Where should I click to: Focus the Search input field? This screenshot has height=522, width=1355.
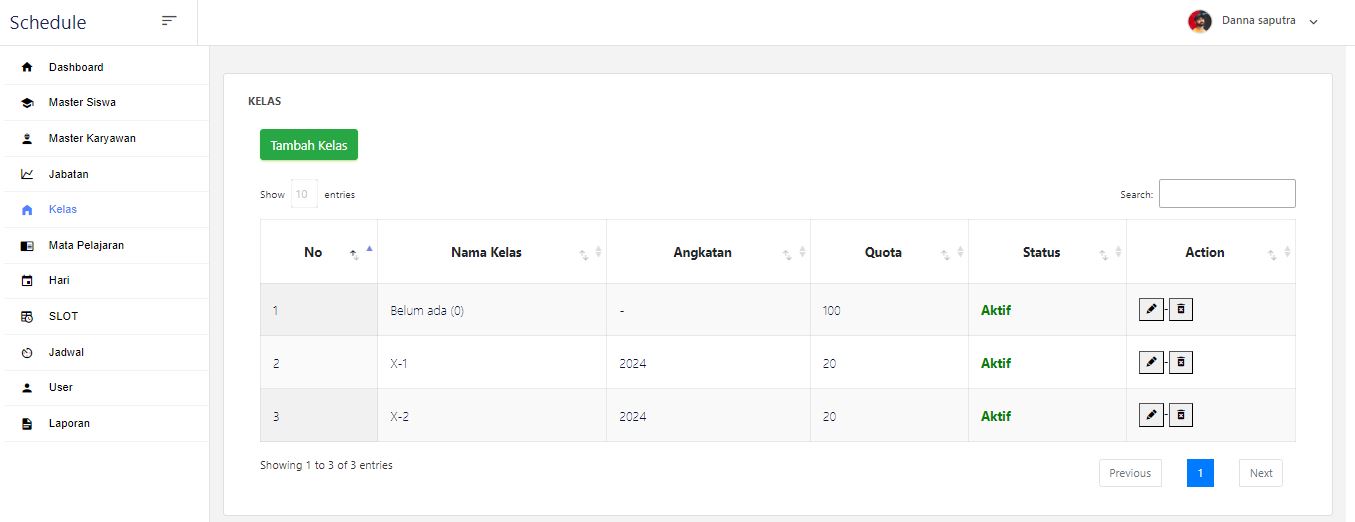[x=1226, y=194]
